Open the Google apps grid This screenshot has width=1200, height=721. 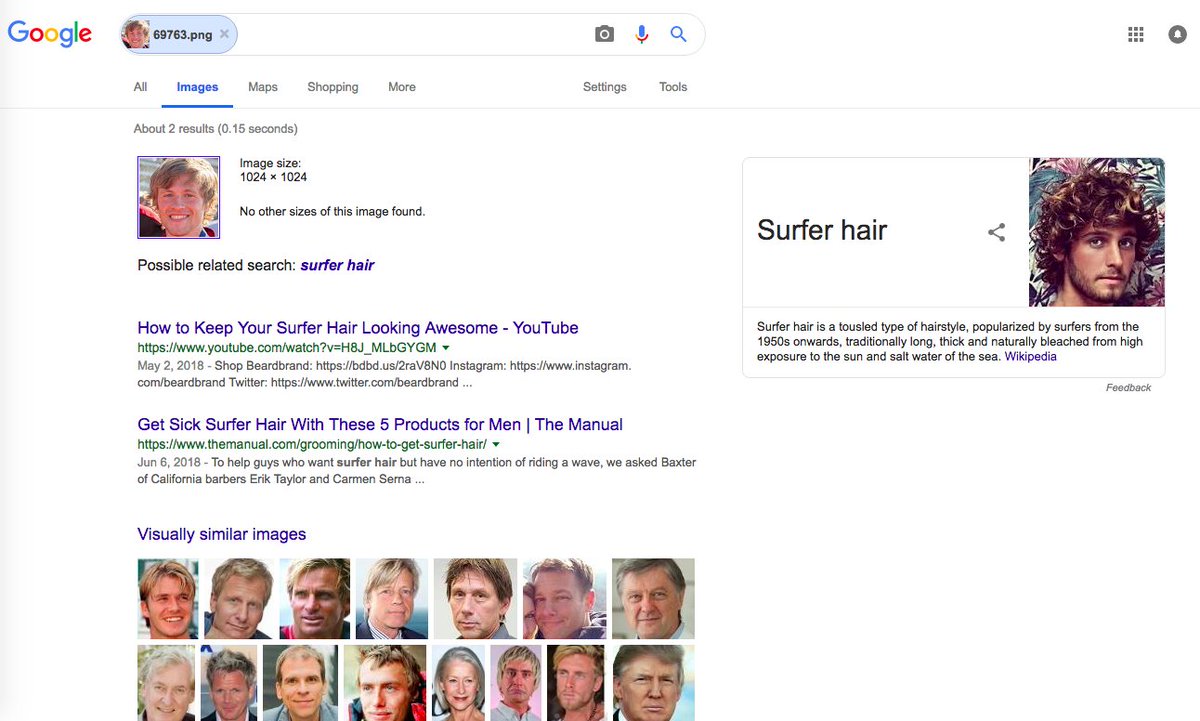[1136, 34]
